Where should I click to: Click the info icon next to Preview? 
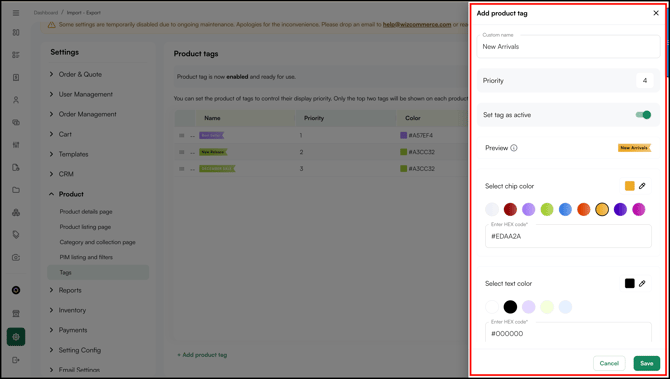514,148
